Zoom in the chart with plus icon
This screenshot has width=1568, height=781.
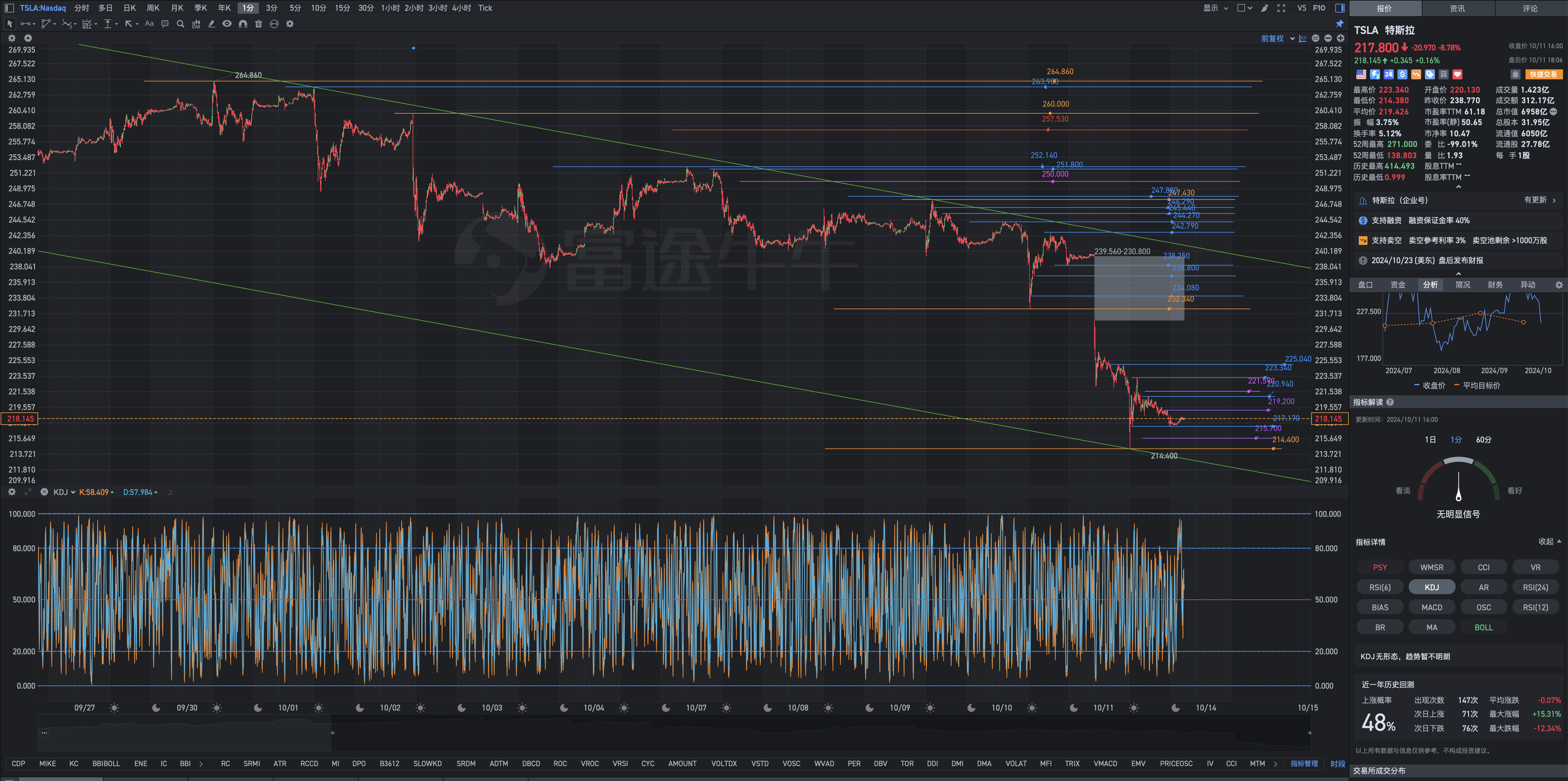pos(1340,38)
